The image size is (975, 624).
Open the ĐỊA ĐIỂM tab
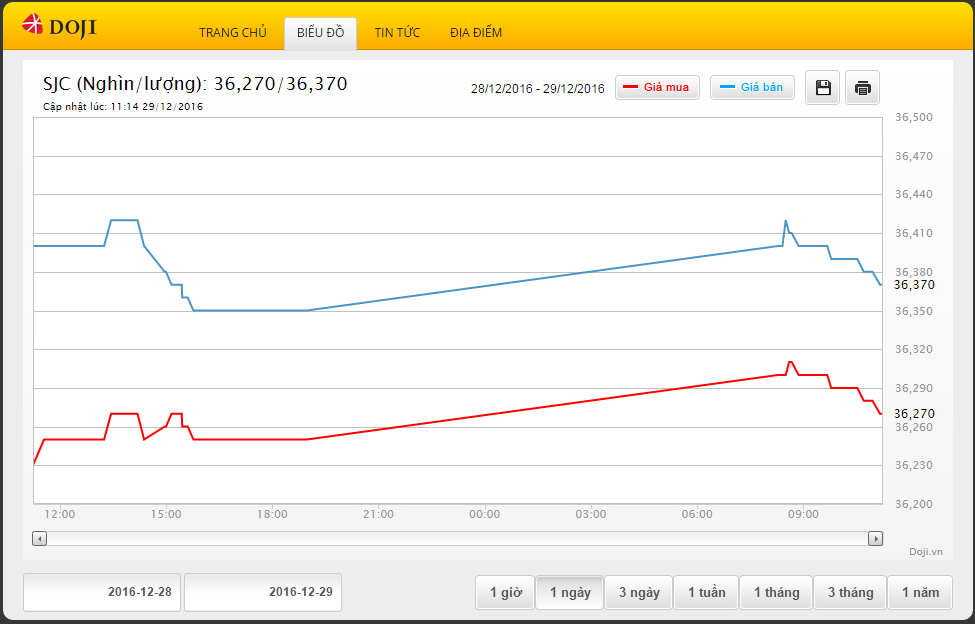(476, 33)
